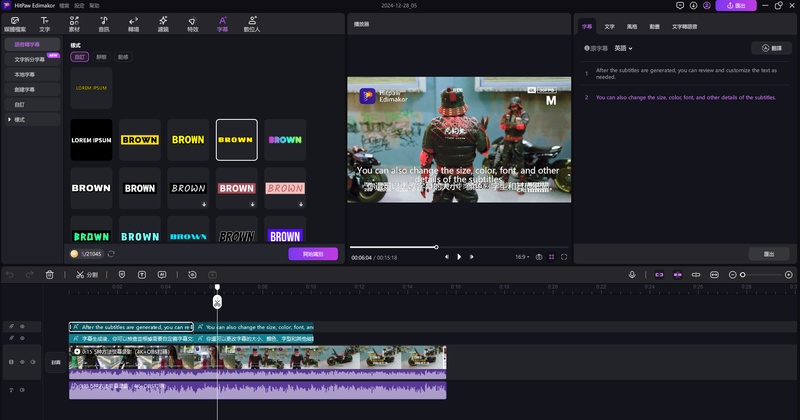Screen dimensions: 800x420
Task: Switch to the 動畫 tab in right panel
Action: tap(654, 26)
